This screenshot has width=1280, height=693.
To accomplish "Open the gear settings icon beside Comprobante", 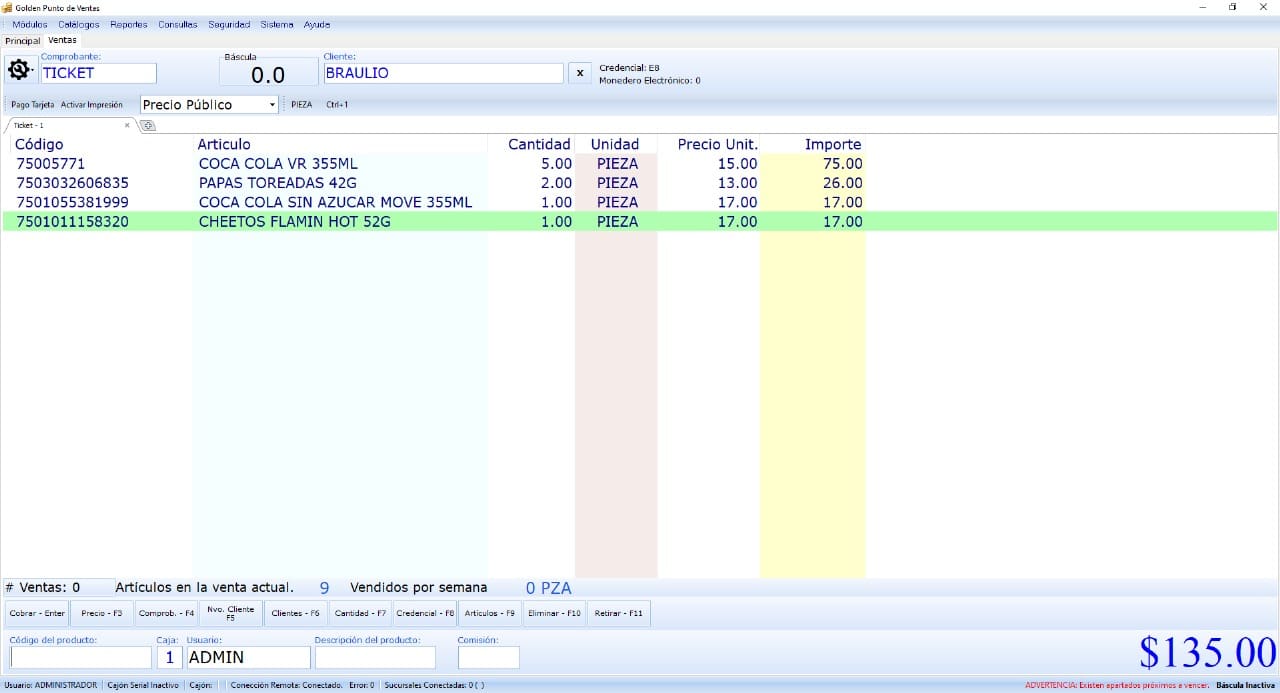I will point(18,71).
